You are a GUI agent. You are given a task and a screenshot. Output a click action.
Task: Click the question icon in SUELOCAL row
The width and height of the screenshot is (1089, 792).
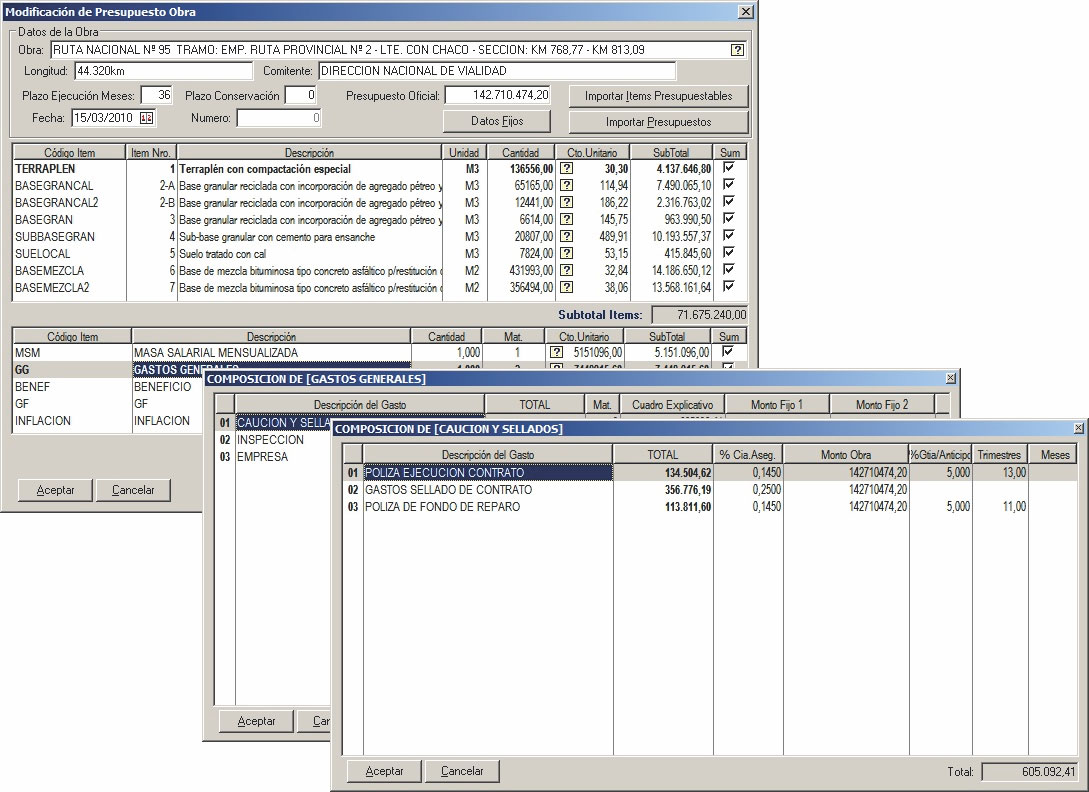566,253
